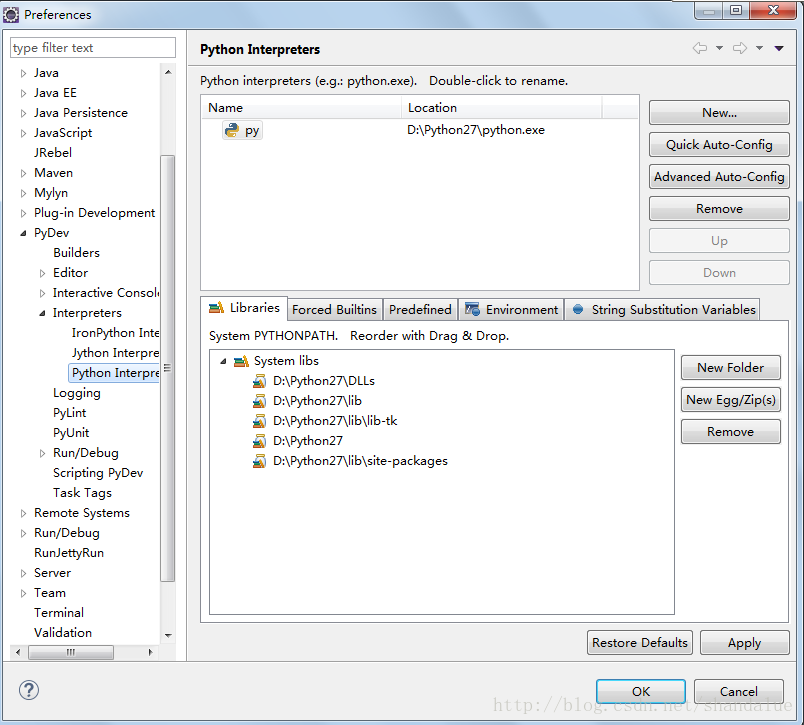Open the String Substitution Variables tab
Viewport: 804px width, 725px height.
662,310
